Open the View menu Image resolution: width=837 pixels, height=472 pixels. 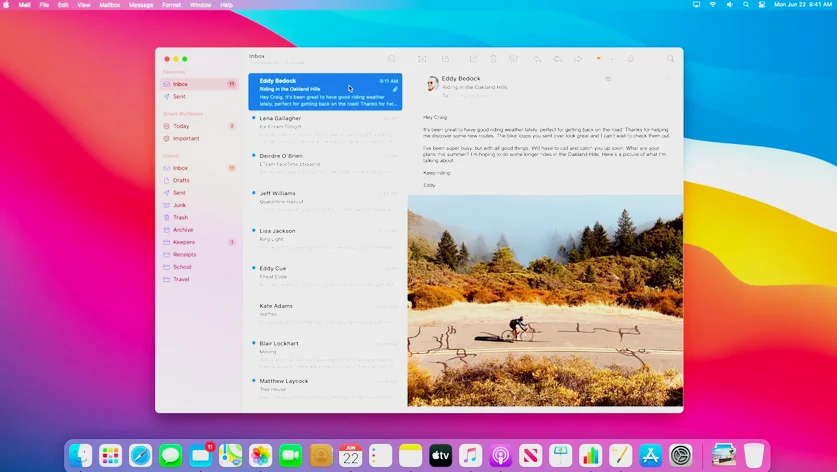(x=84, y=5)
